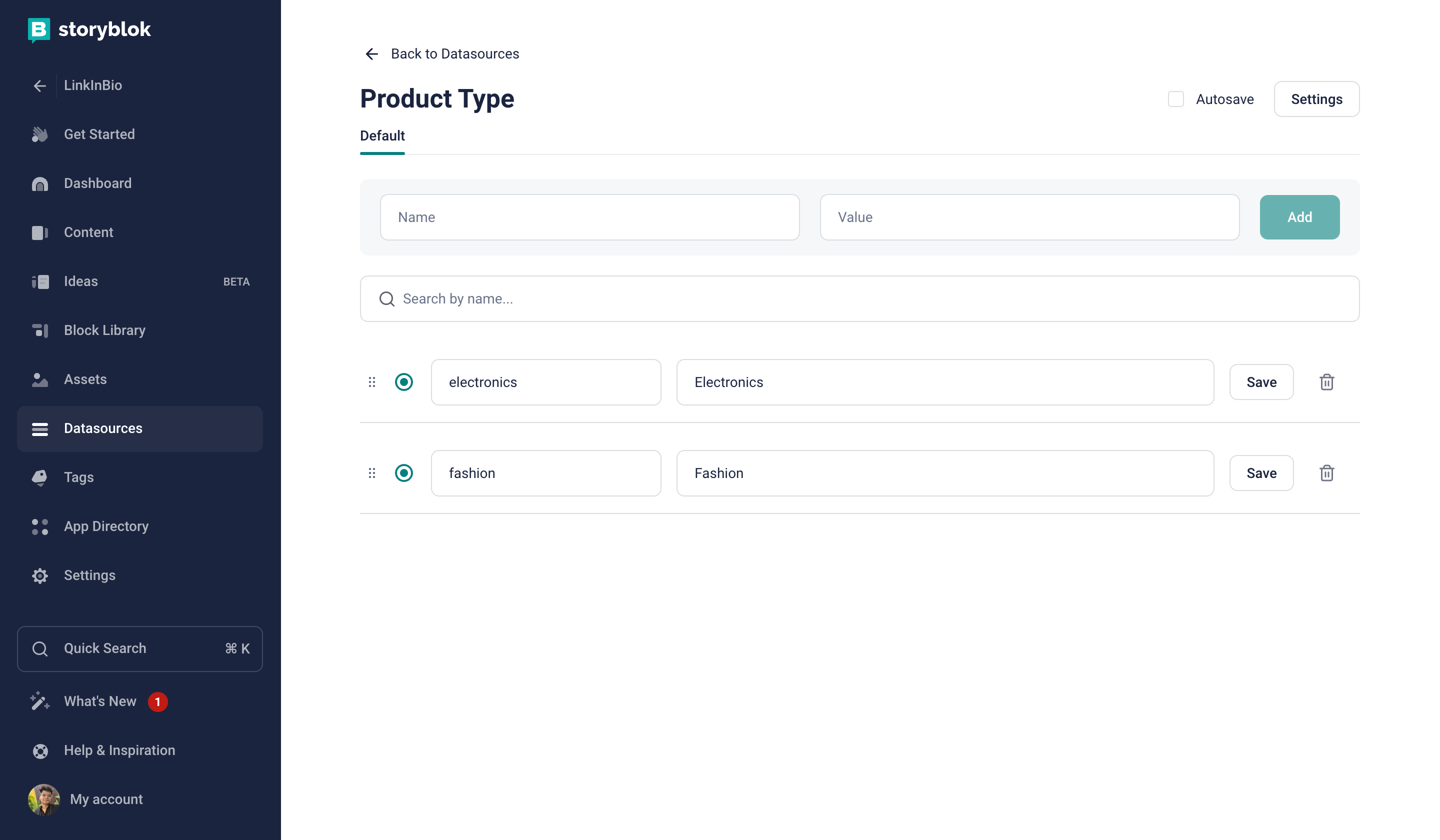Grab the drag handle on fashion row
Image resolution: width=1440 pixels, height=840 pixels.
coord(372,473)
